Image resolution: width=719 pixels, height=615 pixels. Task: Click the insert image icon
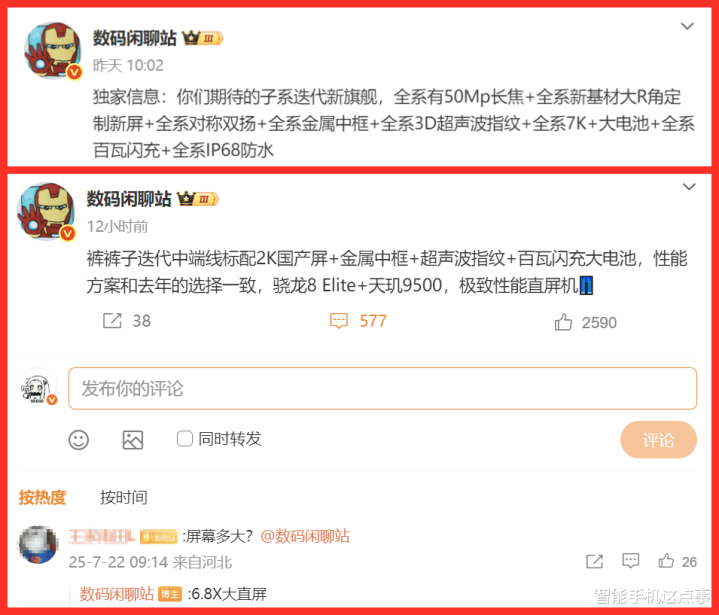(x=133, y=440)
